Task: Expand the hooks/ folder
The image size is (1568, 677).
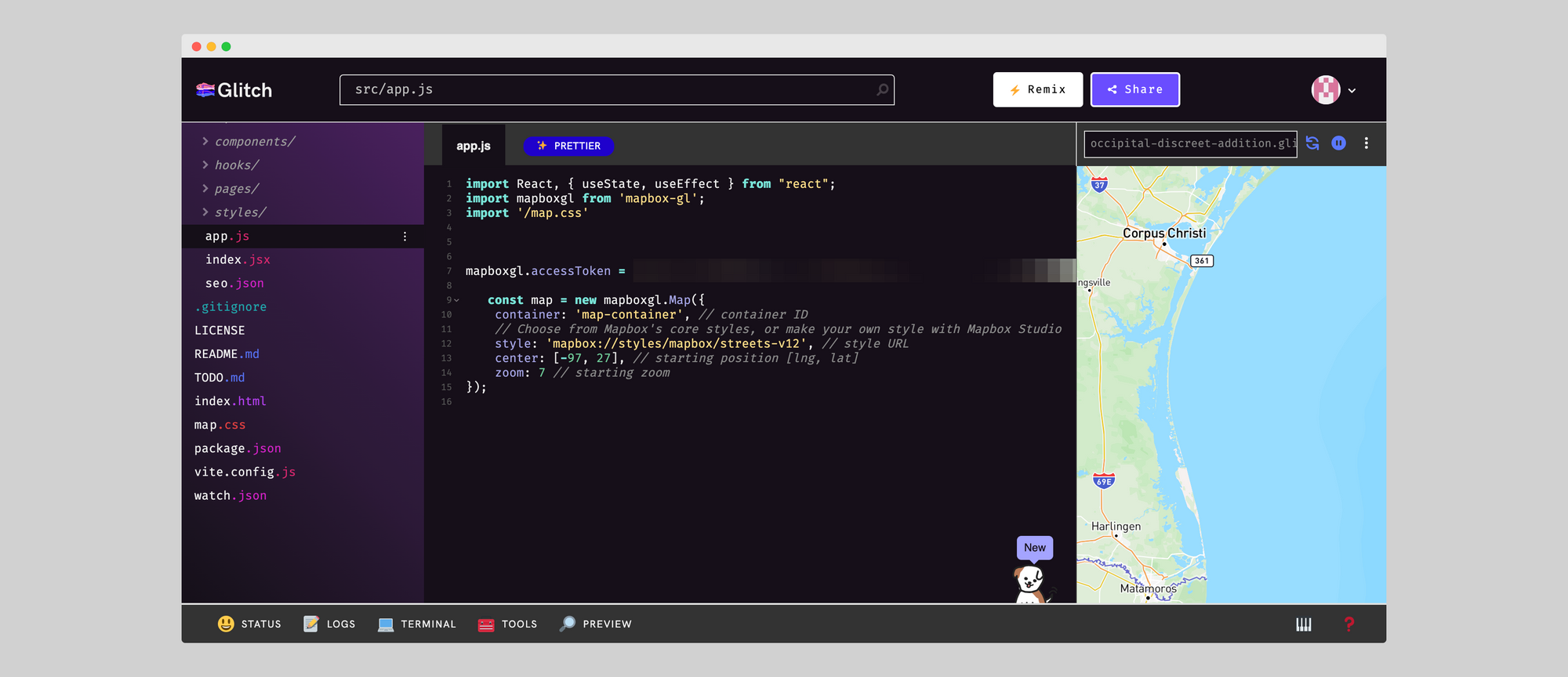Action: click(205, 165)
